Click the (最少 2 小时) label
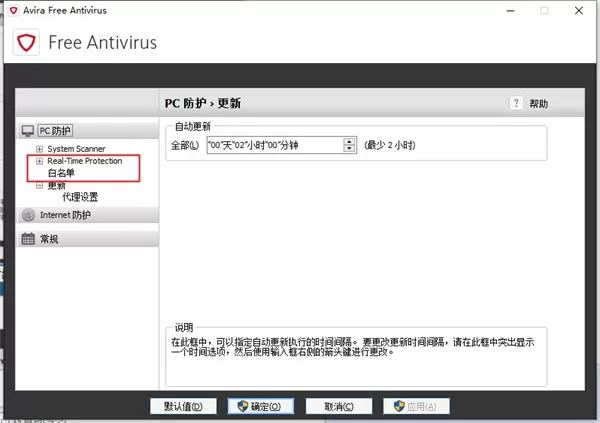 (390, 145)
